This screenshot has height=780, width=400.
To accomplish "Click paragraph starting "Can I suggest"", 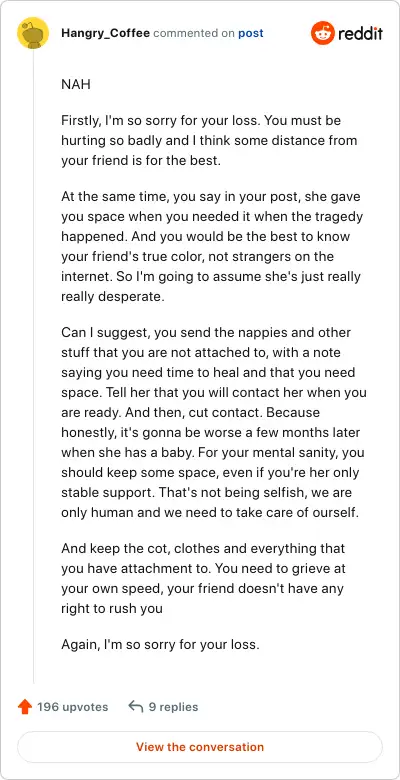I will click(x=214, y=422).
